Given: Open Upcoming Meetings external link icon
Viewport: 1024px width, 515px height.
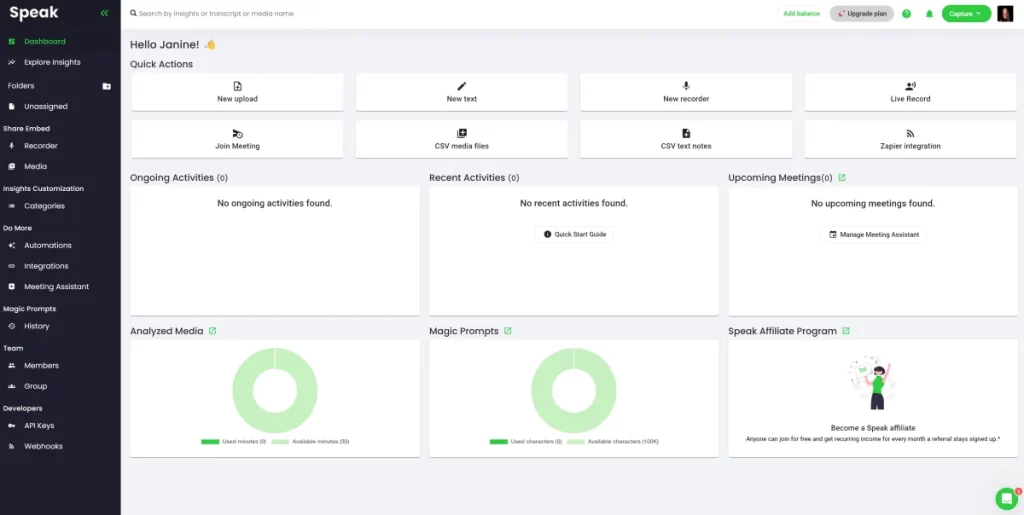Looking at the screenshot, I should (842, 178).
